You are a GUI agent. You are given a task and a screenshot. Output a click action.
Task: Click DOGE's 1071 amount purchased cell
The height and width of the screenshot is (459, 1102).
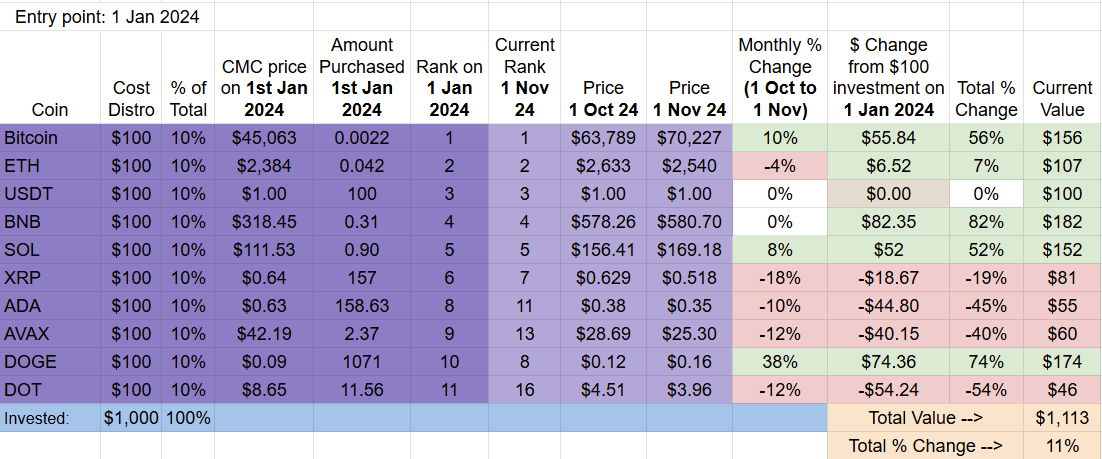pyautogui.click(x=362, y=362)
